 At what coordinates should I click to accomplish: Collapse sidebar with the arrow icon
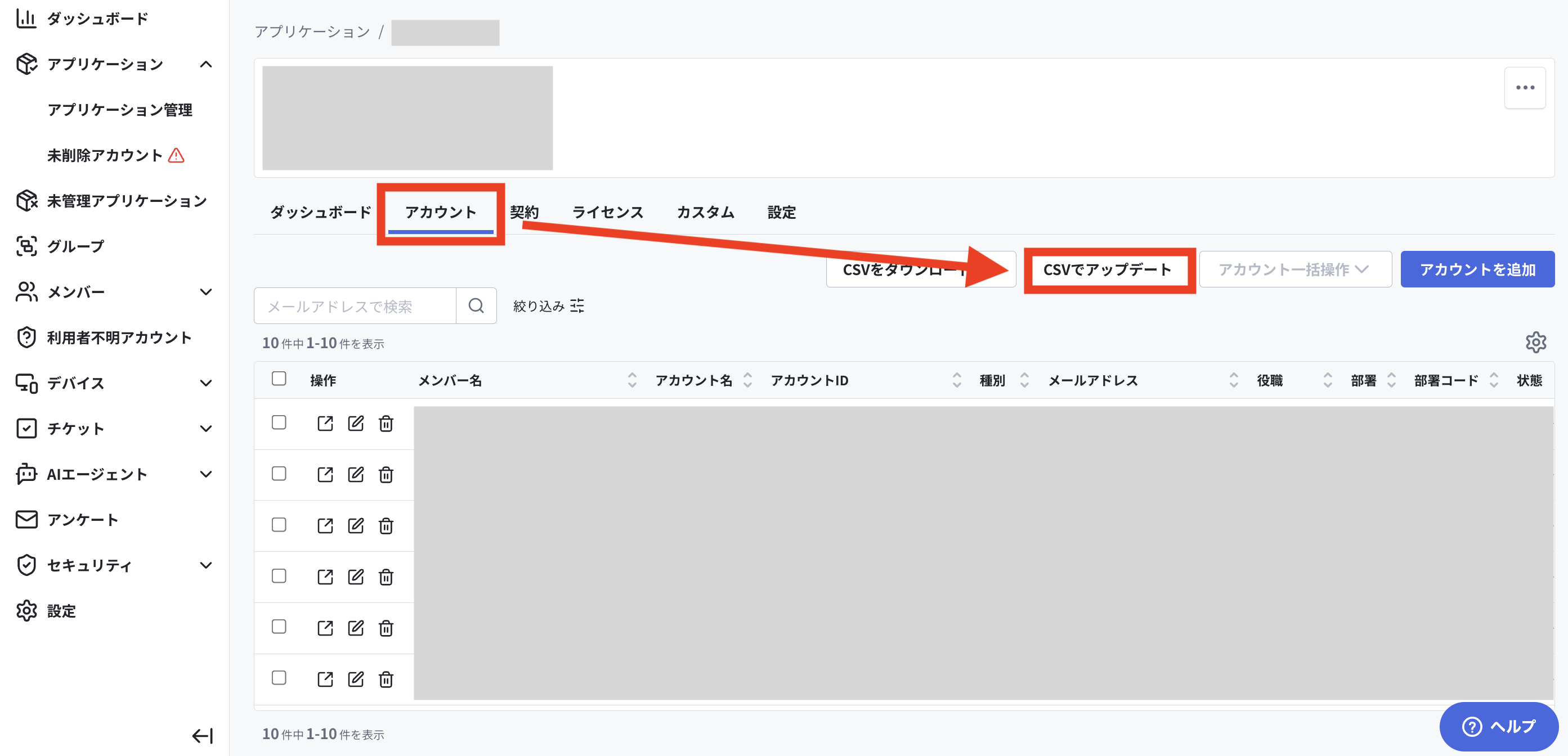pyautogui.click(x=203, y=736)
